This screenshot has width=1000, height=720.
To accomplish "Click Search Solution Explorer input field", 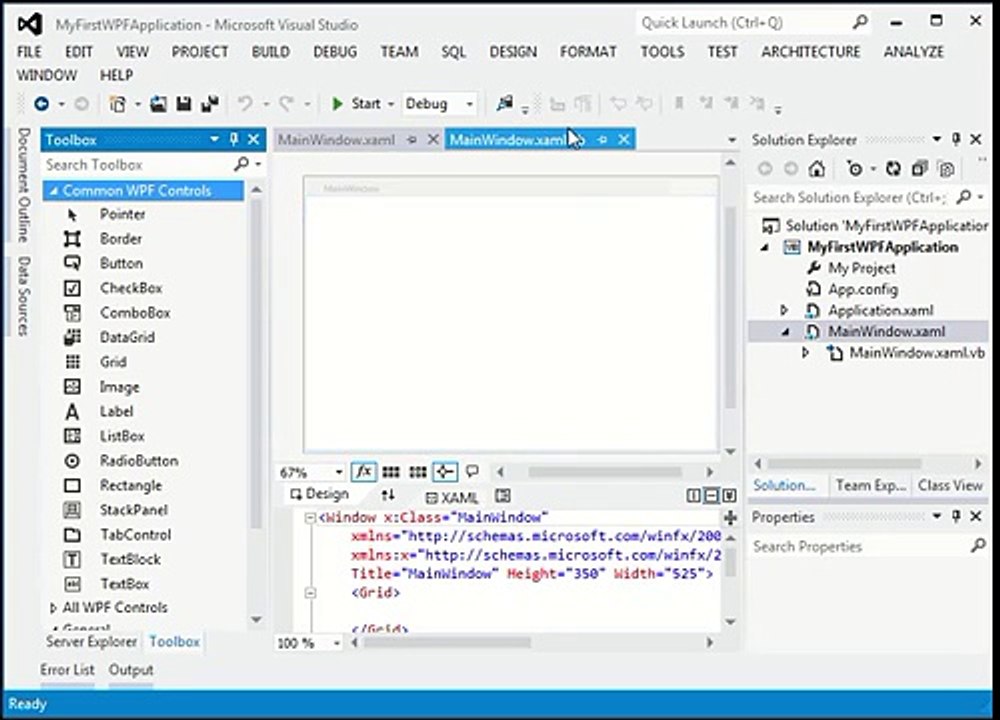I will pyautogui.click(x=851, y=198).
